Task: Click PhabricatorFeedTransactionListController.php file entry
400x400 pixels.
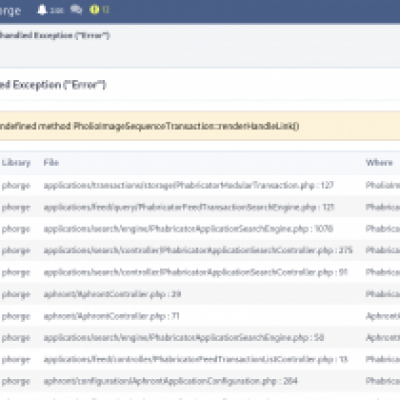Action: pyautogui.click(x=196, y=359)
